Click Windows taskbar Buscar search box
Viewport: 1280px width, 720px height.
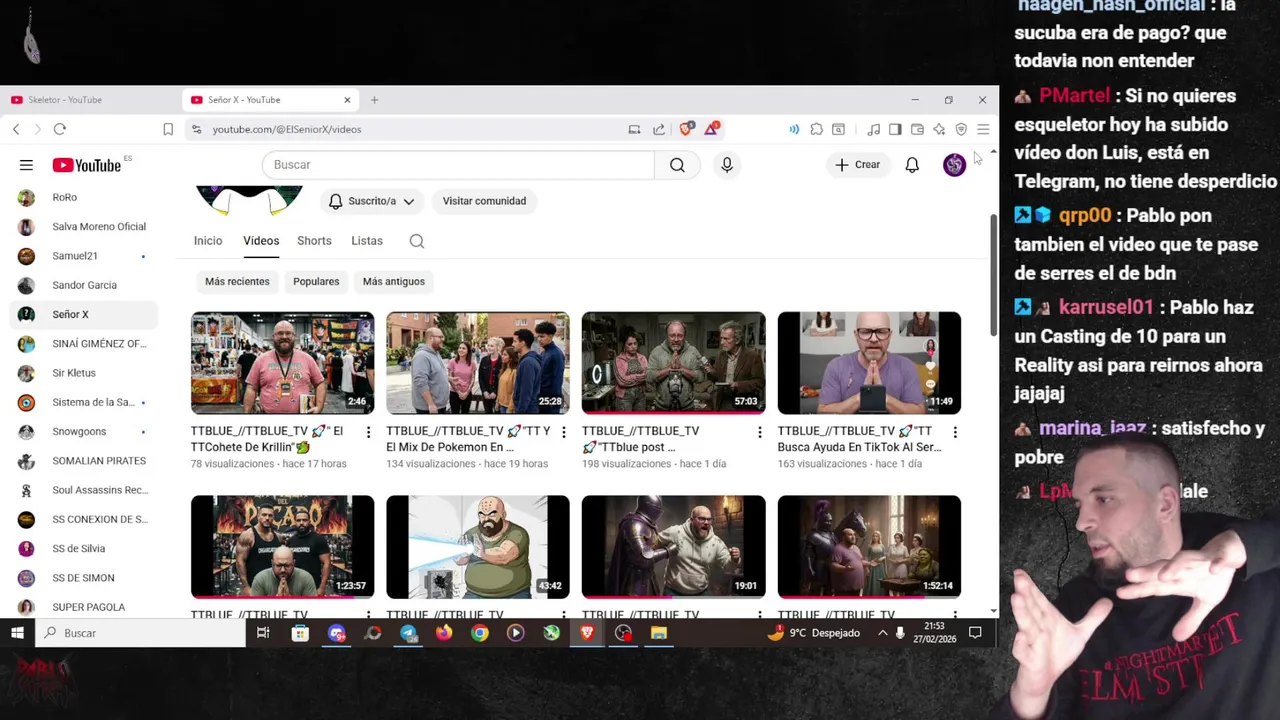[x=140, y=633]
